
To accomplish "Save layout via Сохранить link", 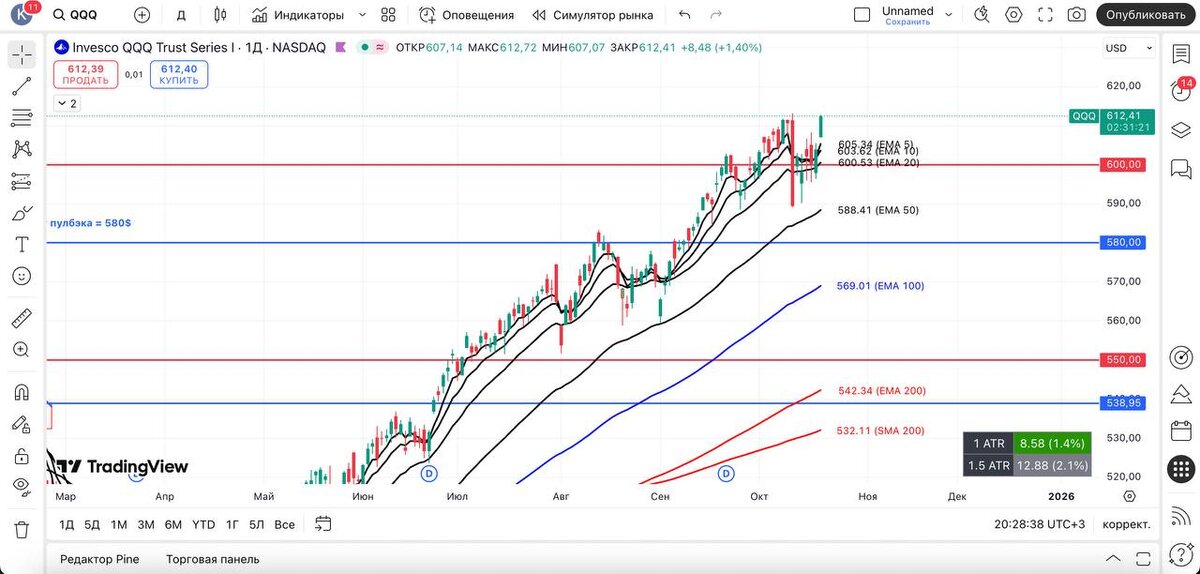I will pyautogui.click(x=907, y=21).
